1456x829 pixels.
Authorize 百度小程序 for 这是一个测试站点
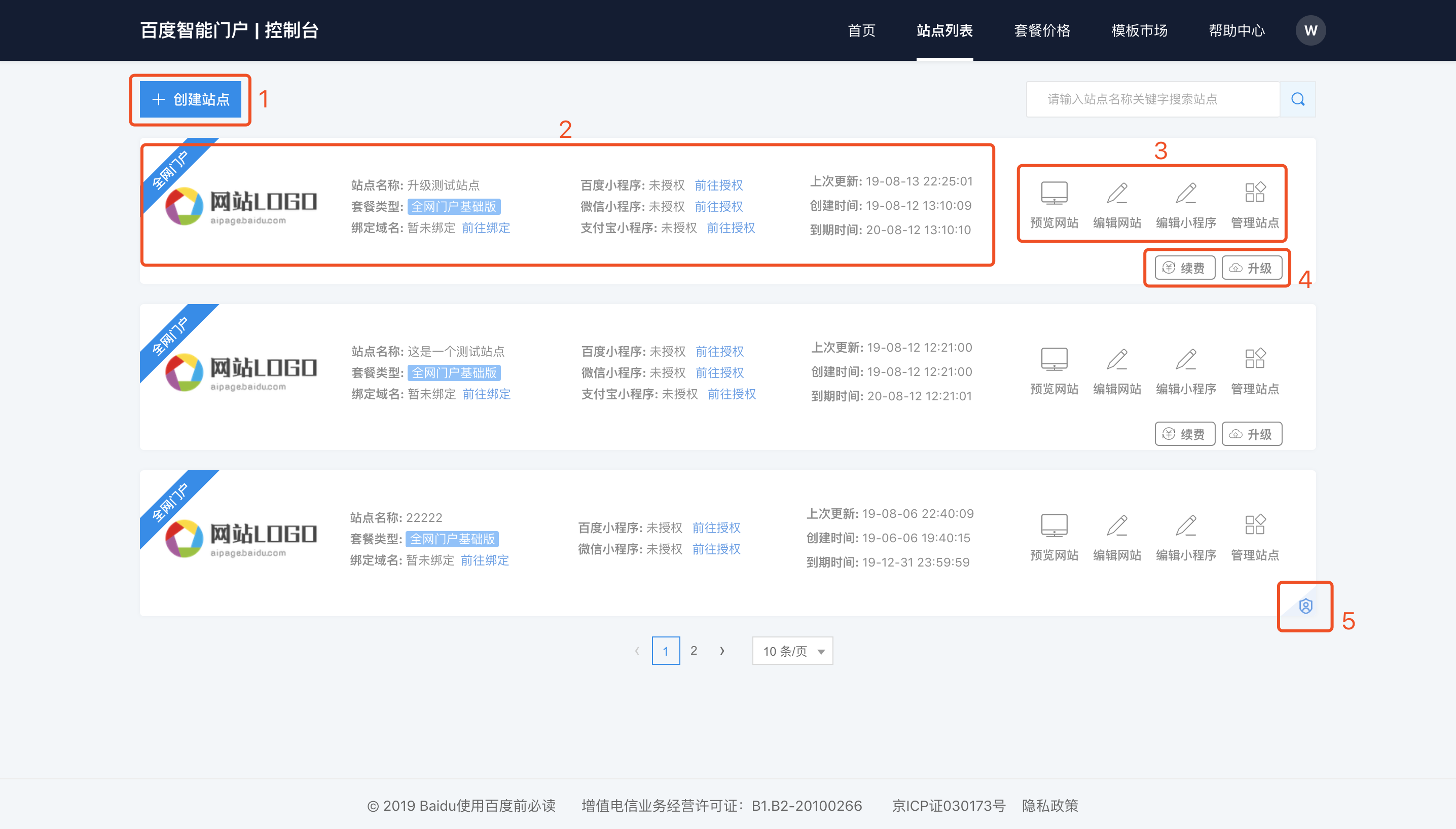pos(719,352)
